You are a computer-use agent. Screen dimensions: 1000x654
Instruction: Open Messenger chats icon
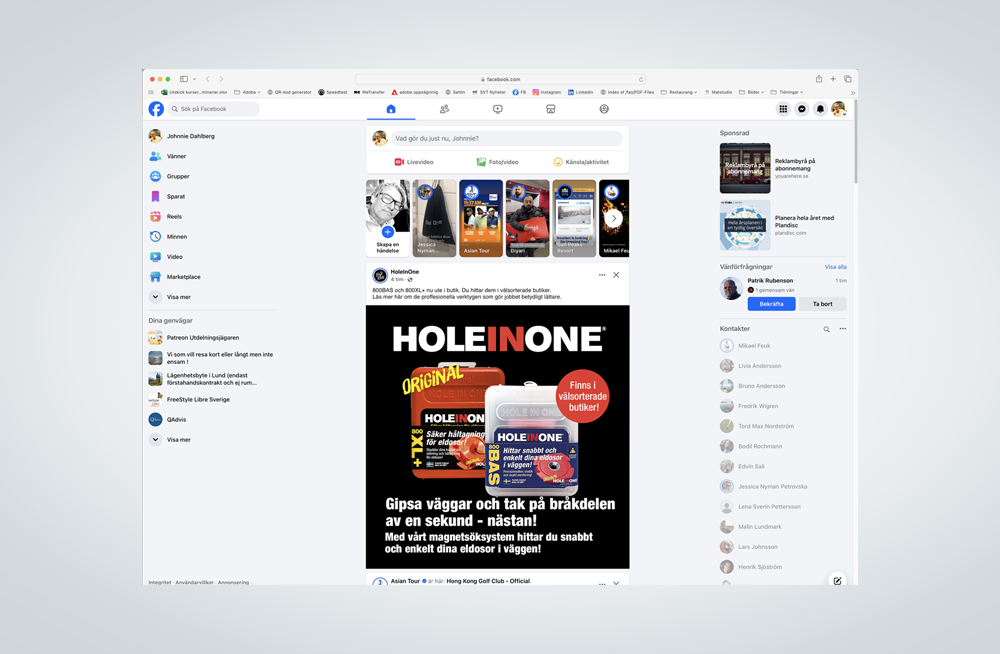[x=802, y=109]
